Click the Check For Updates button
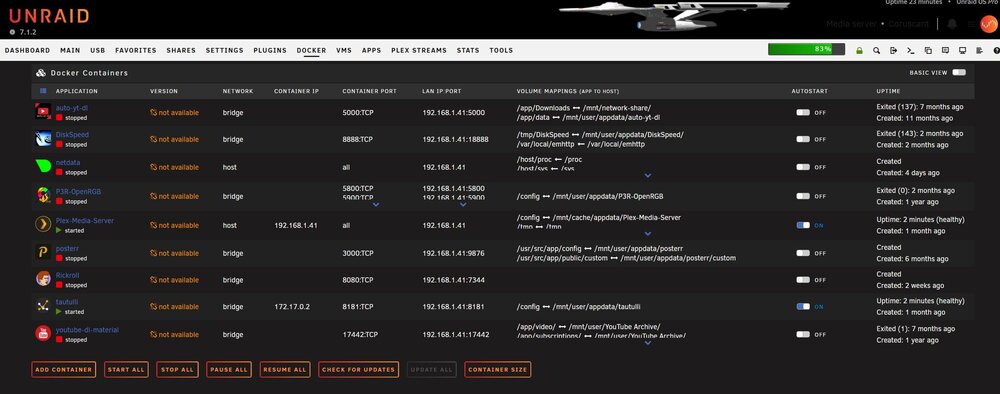1000x394 pixels. click(358, 370)
